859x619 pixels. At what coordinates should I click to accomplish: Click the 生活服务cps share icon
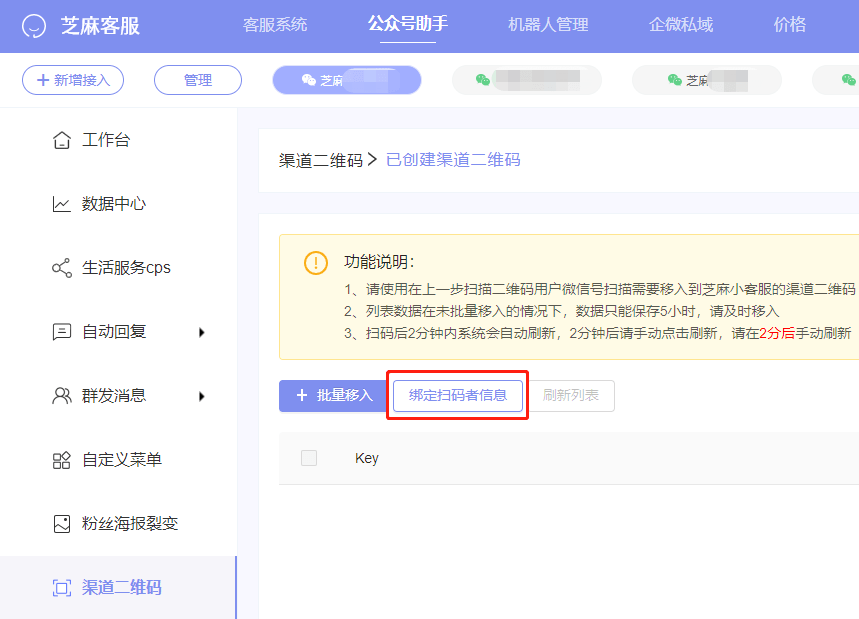[62, 268]
